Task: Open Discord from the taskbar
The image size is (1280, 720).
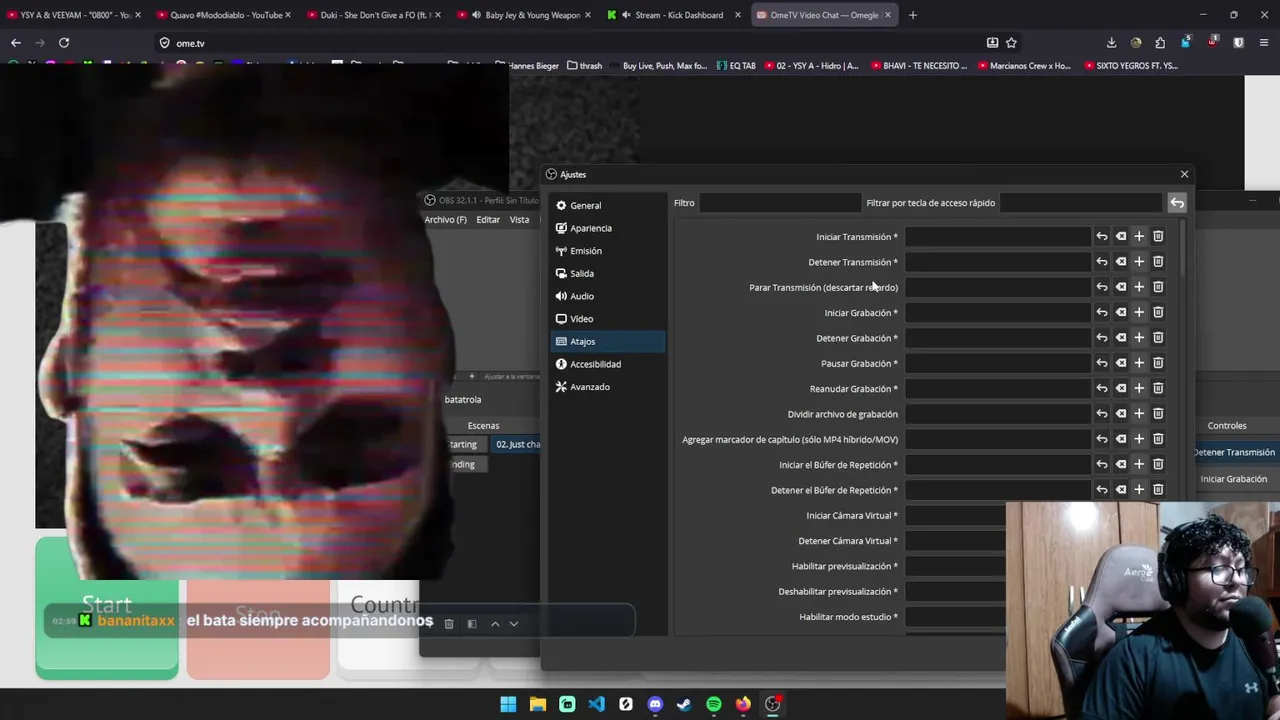Action: (655, 704)
